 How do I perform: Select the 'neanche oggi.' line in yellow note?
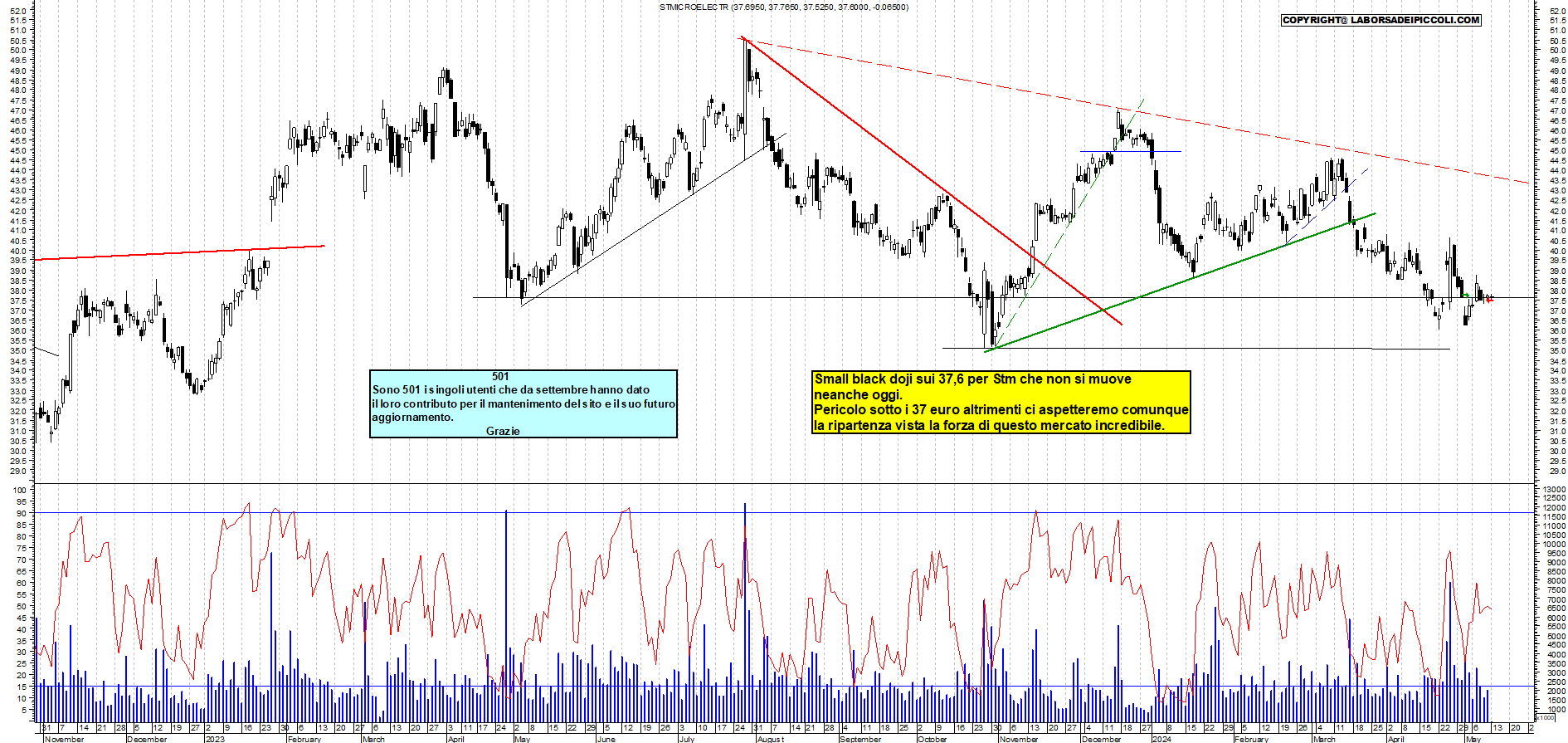pyautogui.click(x=858, y=395)
